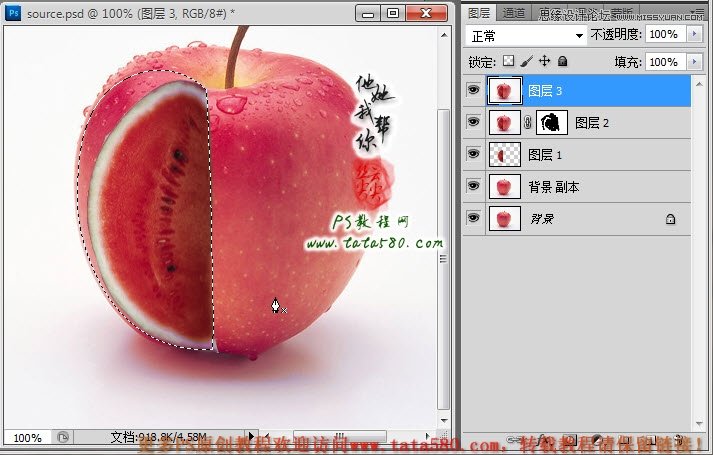Select layer named 图层 3
This screenshot has width=713, height=455.
coord(545,91)
